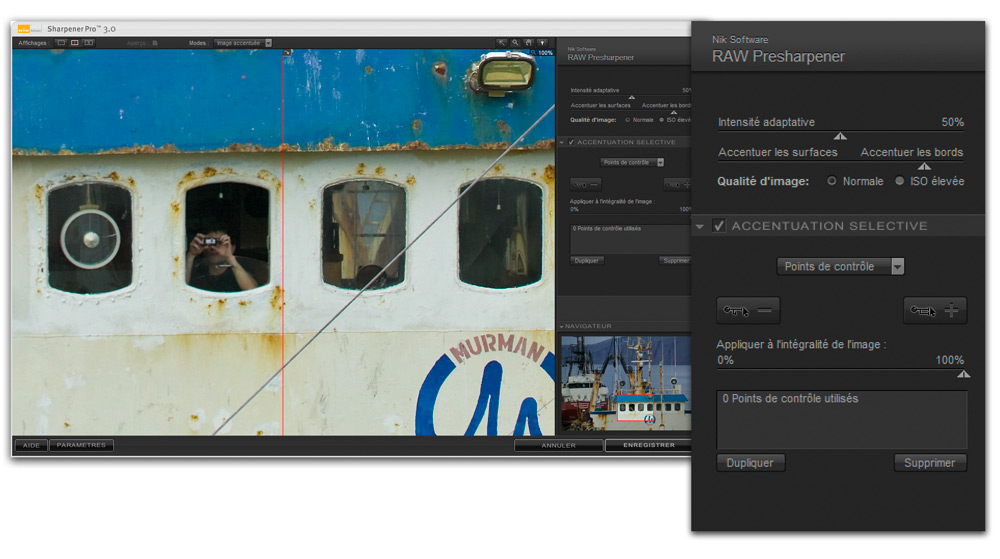The width and height of the screenshot is (1000, 559).
Task: Click the red viewport rectangle in the navigator
Action: (x=636, y=407)
